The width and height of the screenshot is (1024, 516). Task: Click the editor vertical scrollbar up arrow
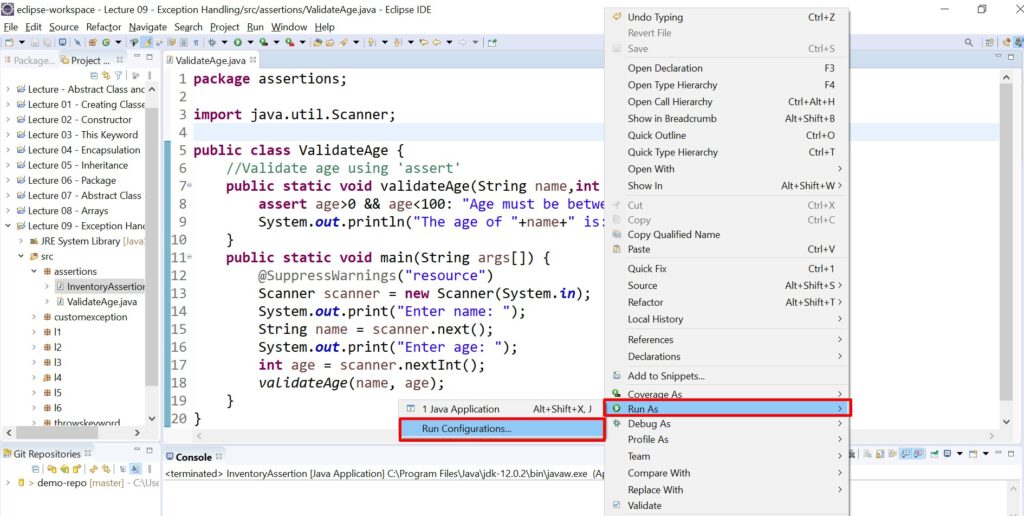[x=1007, y=76]
